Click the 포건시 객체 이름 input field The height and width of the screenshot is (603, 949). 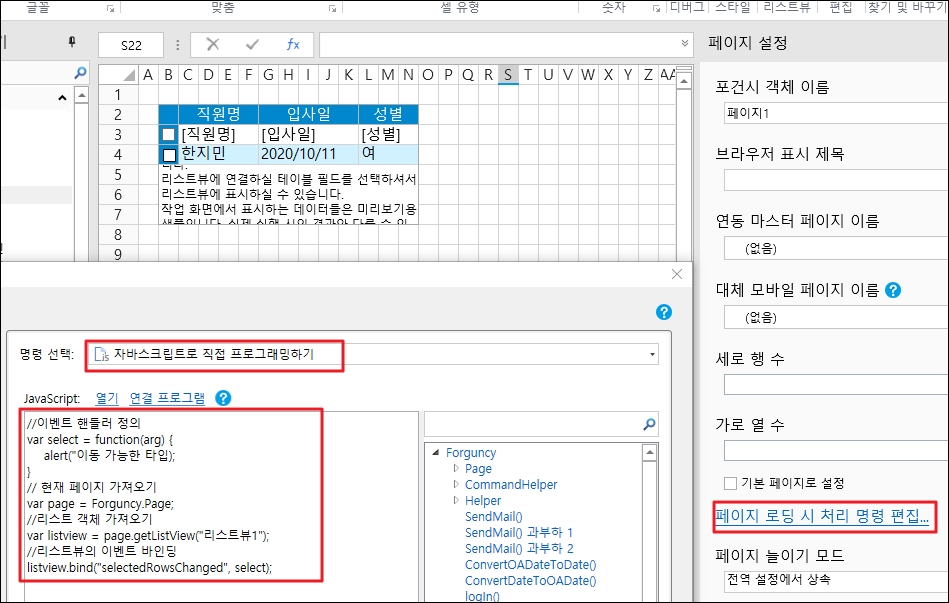[835, 113]
